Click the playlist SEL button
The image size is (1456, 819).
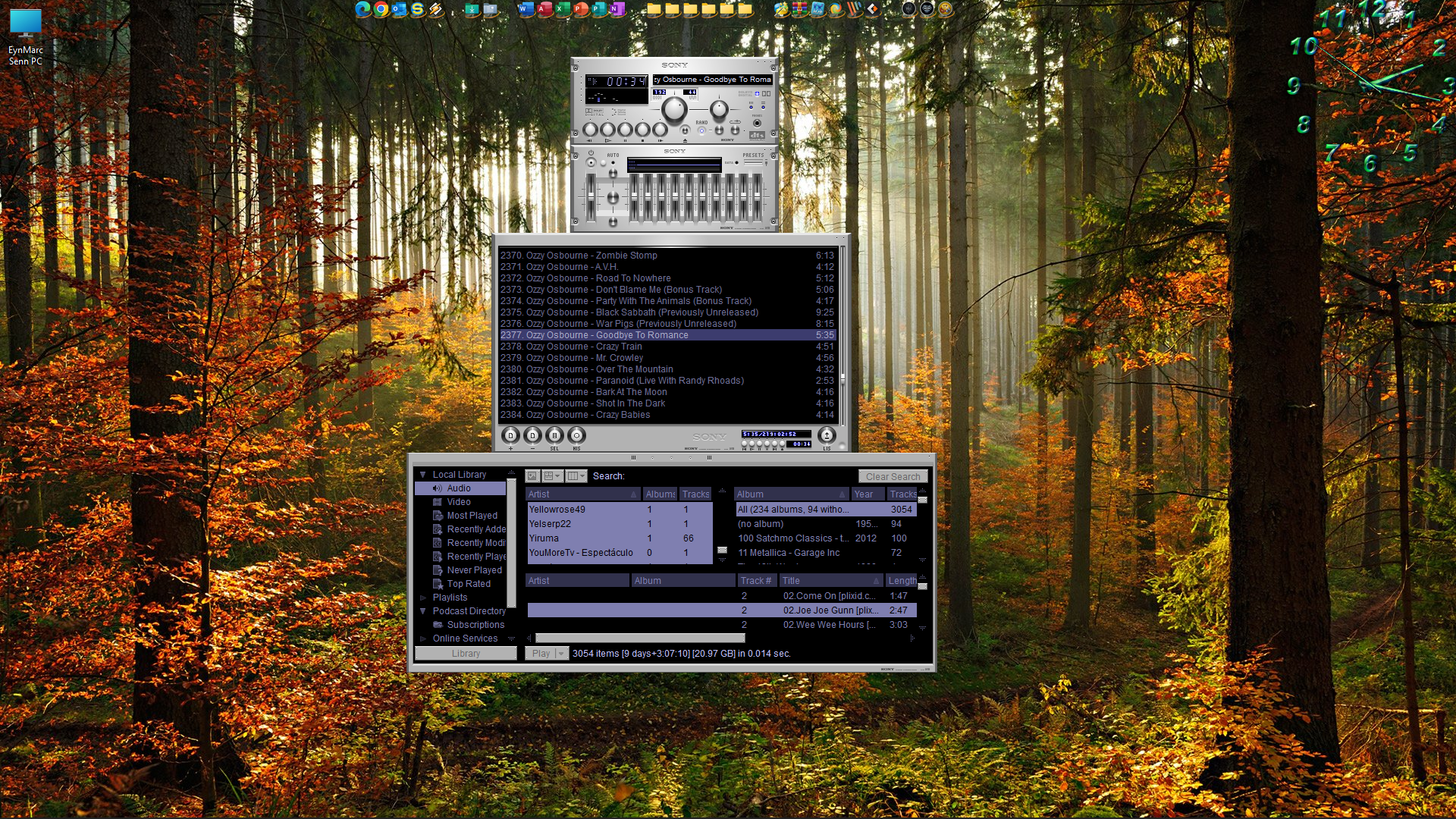554,435
